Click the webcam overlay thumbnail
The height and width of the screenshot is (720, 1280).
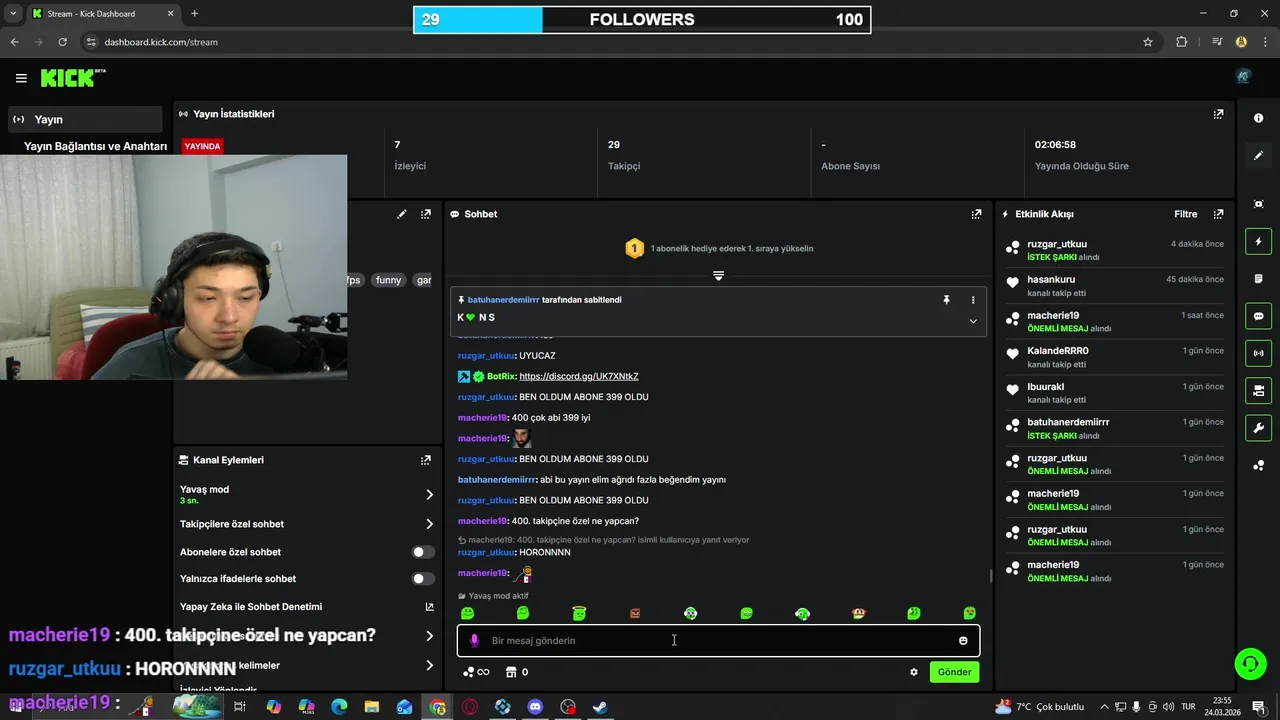pos(174,267)
